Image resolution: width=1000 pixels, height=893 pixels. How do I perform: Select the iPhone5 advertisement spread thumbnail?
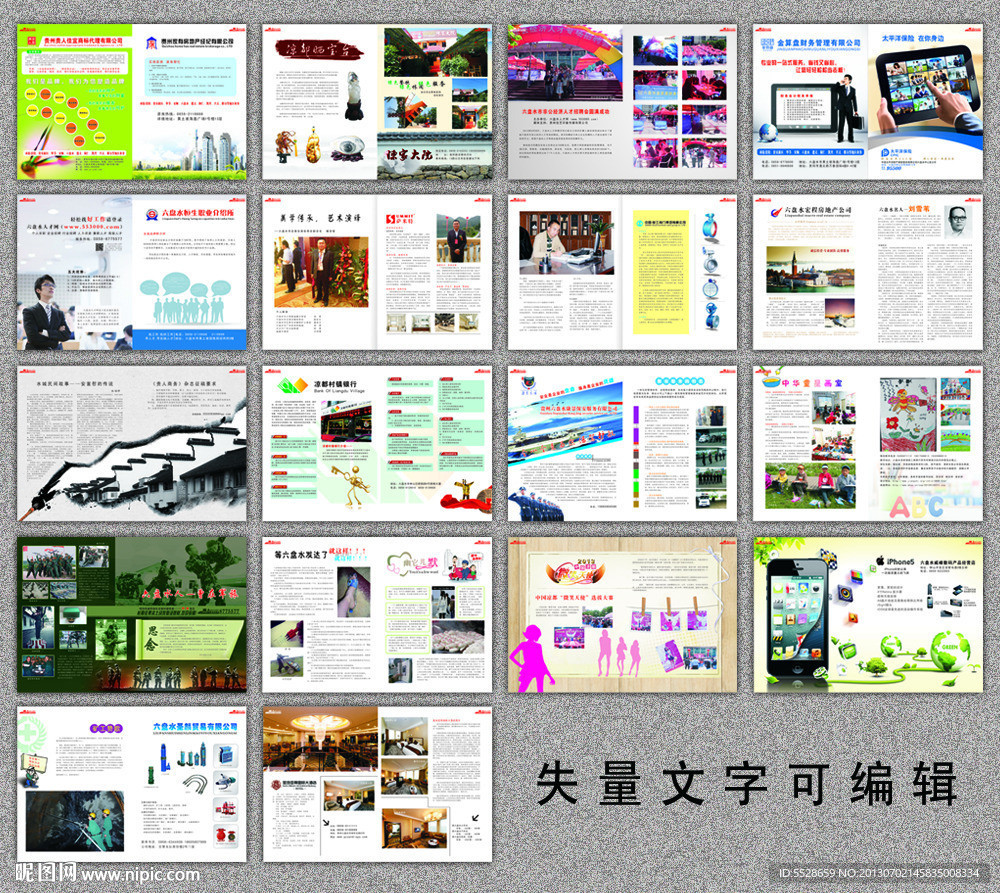[x=867, y=614]
